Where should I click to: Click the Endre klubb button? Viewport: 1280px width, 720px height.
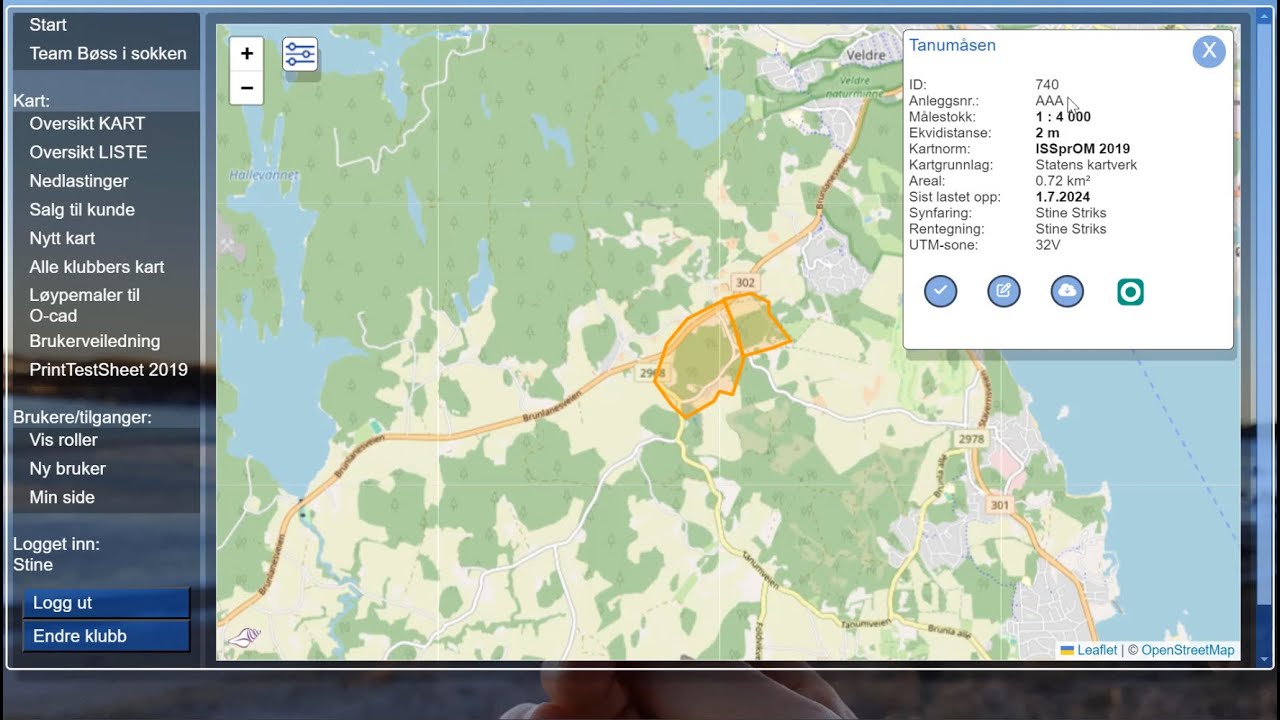(106, 636)
